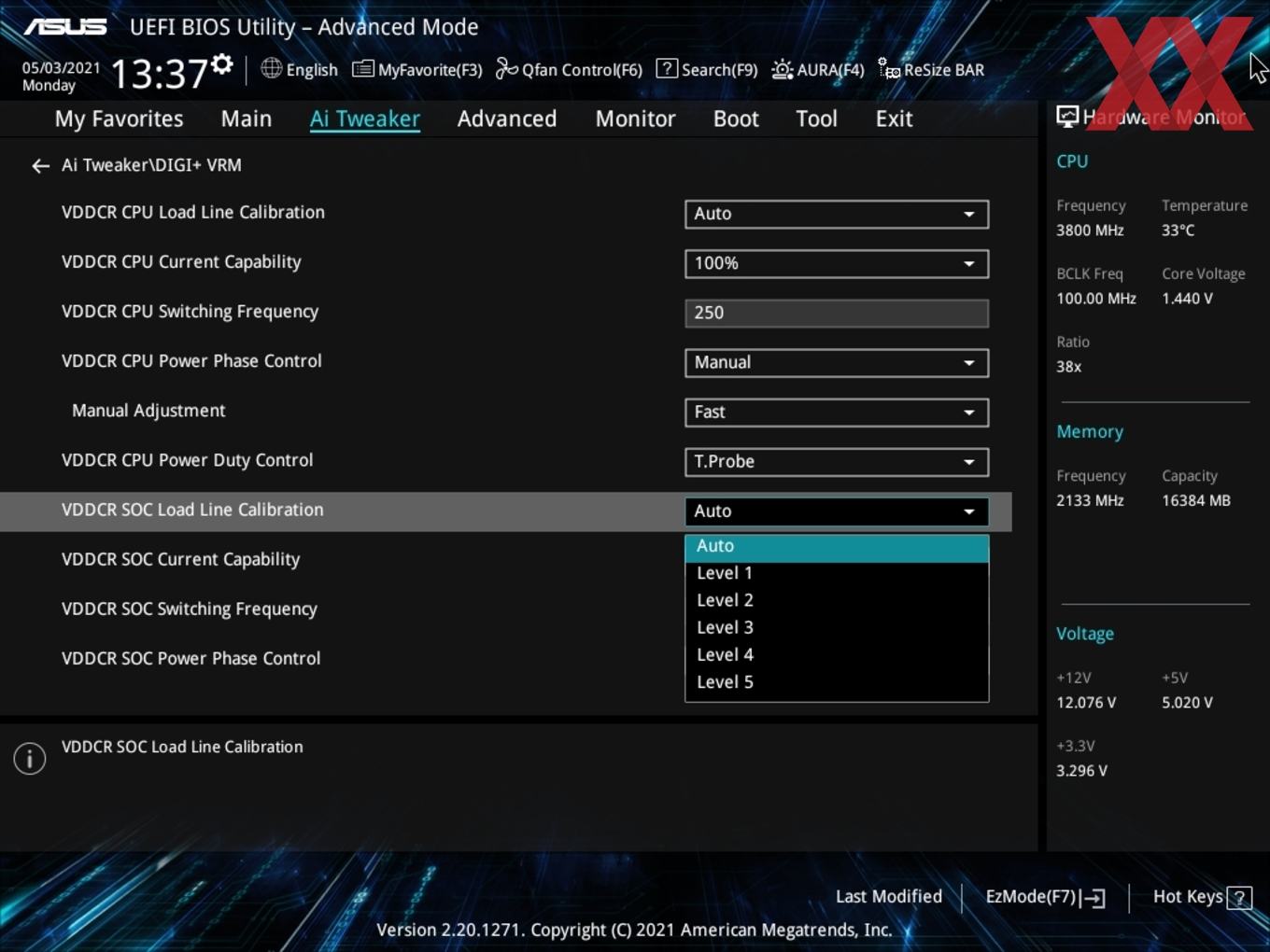Choose Level 2 from the dropdown list

pyautogui.click(x=837, y=600)
